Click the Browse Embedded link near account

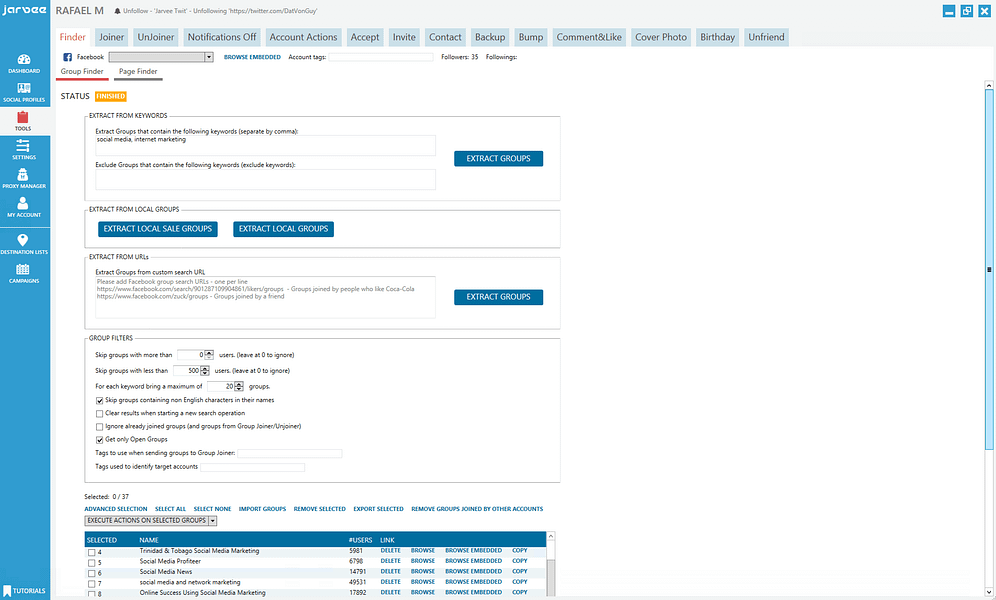point(252,57)
